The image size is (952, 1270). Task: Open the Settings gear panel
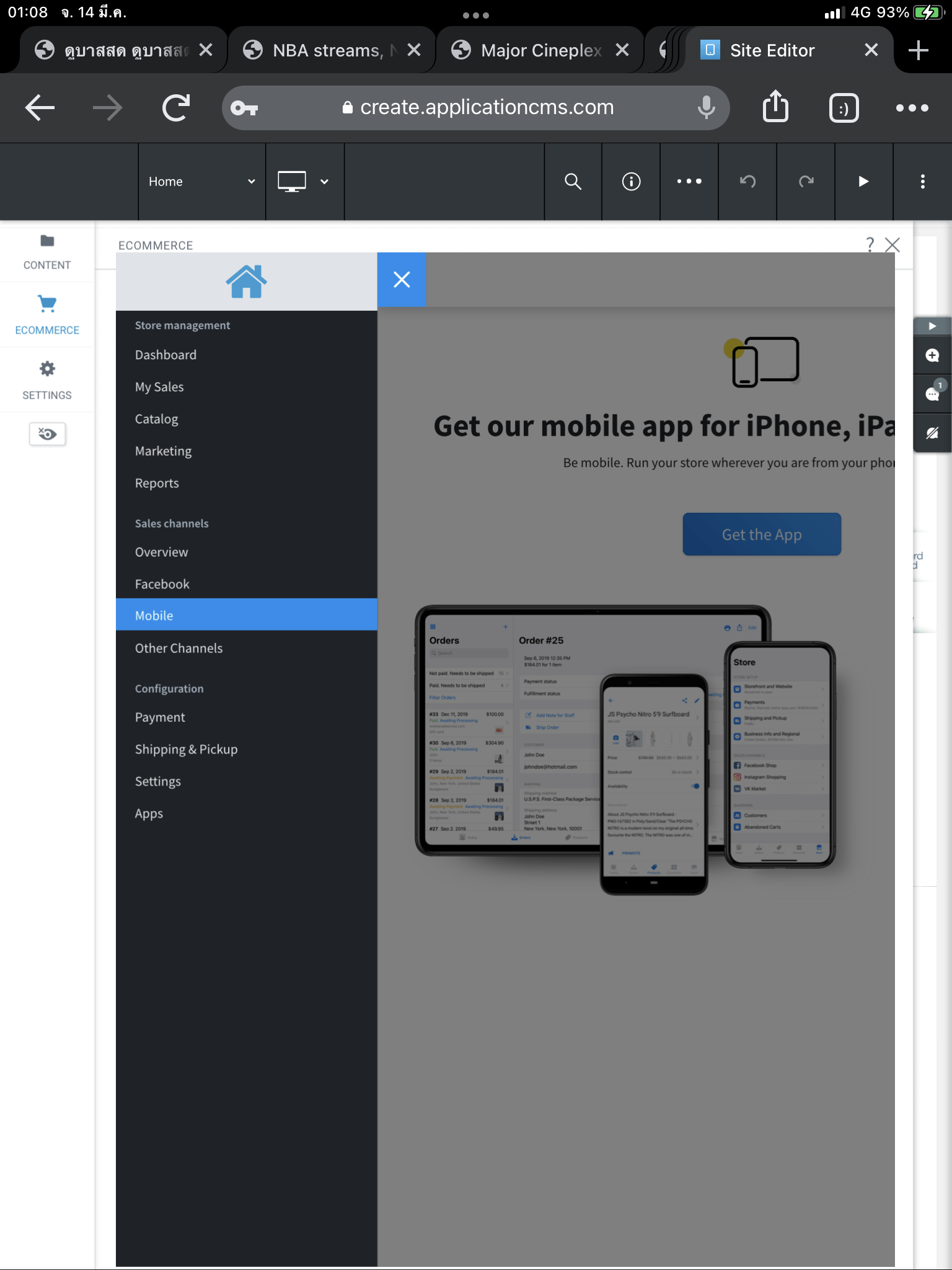tap(47, 380)
